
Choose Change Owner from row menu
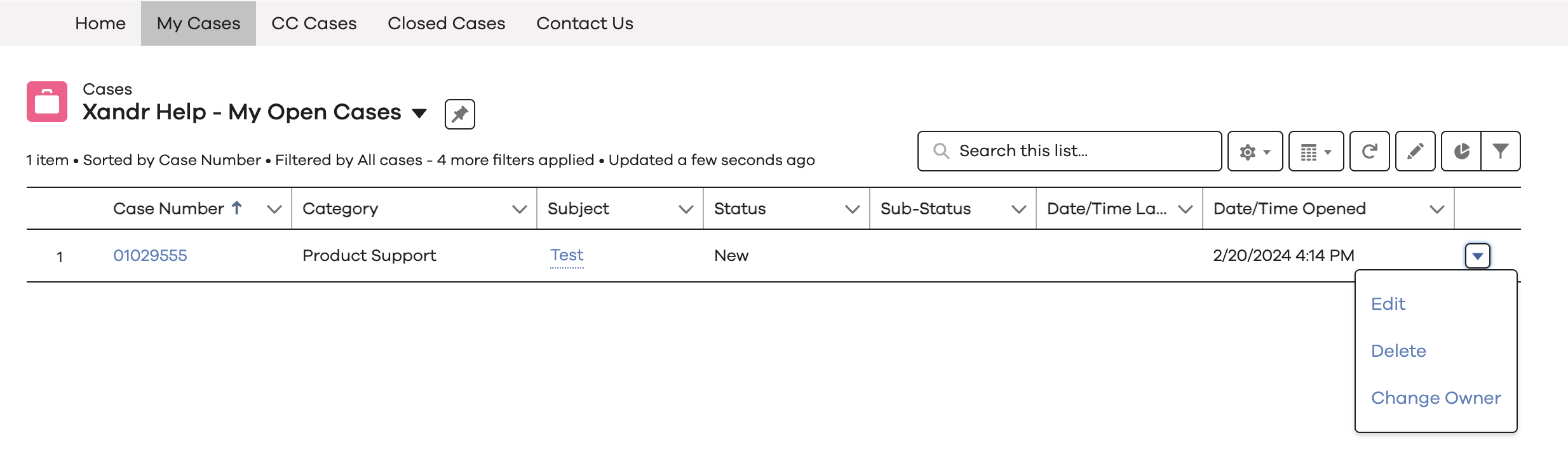(1436, 398)
